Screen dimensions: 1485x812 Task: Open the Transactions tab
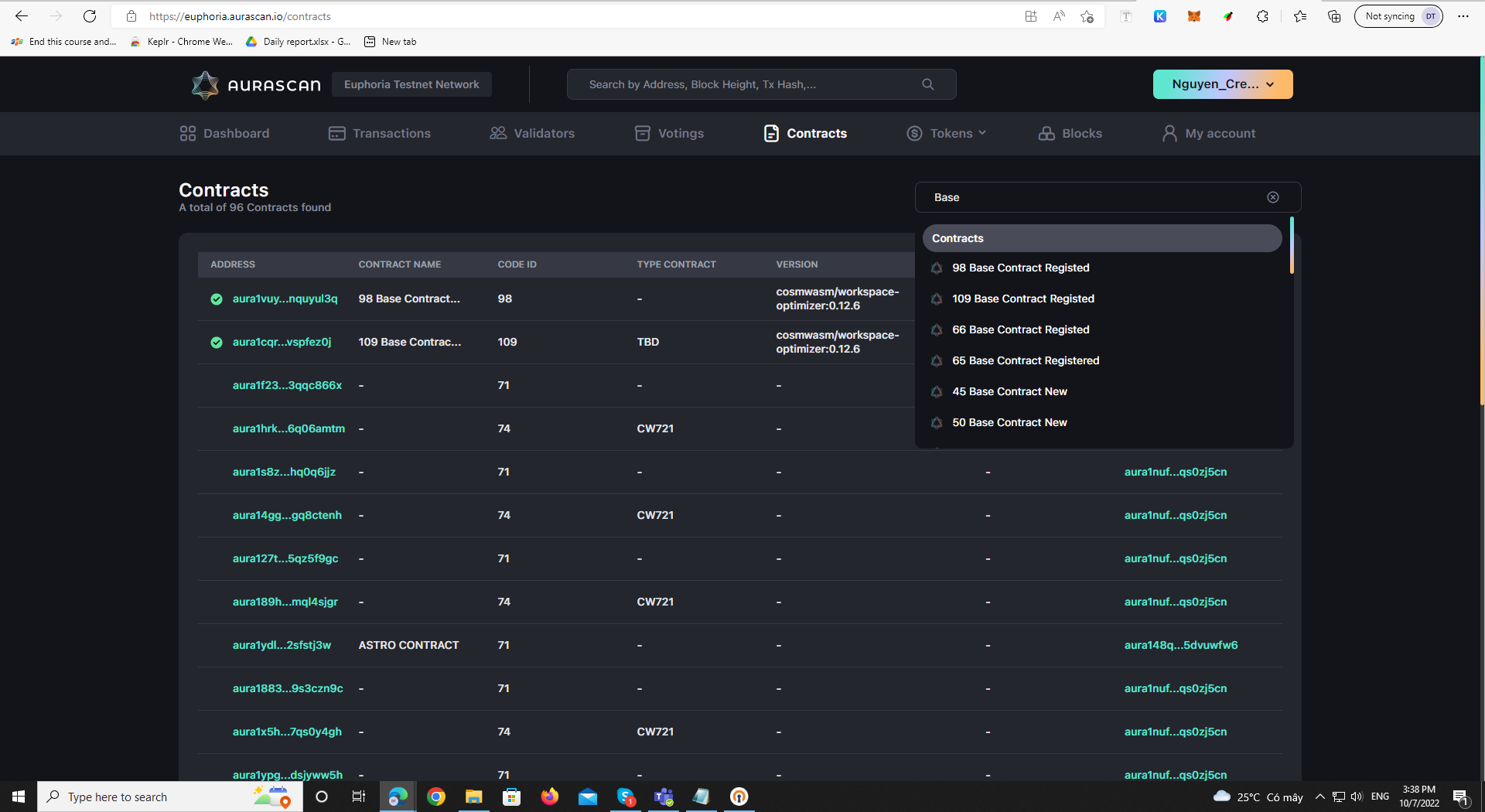pos(380,133)
